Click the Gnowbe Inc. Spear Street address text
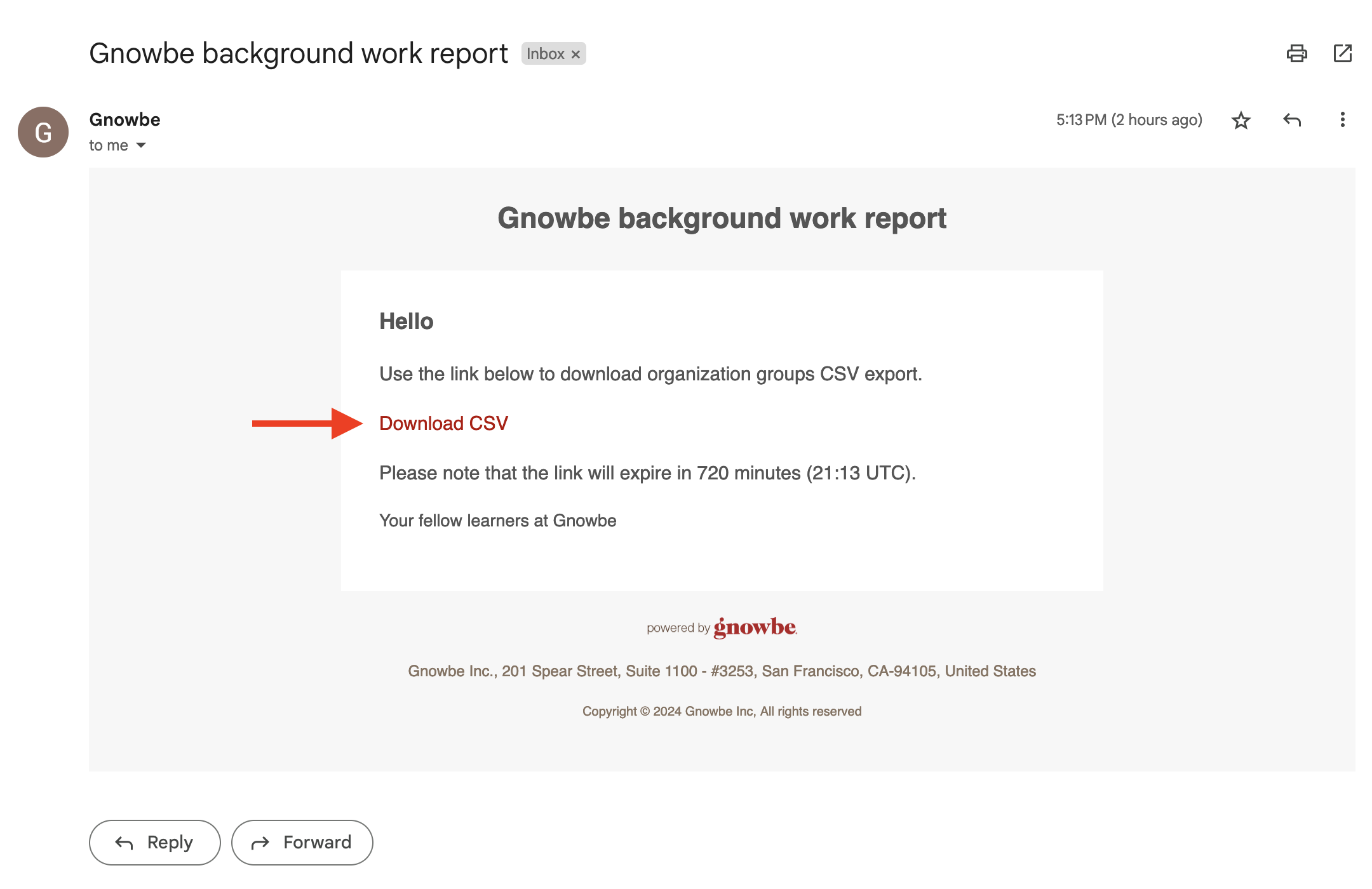 722,671
